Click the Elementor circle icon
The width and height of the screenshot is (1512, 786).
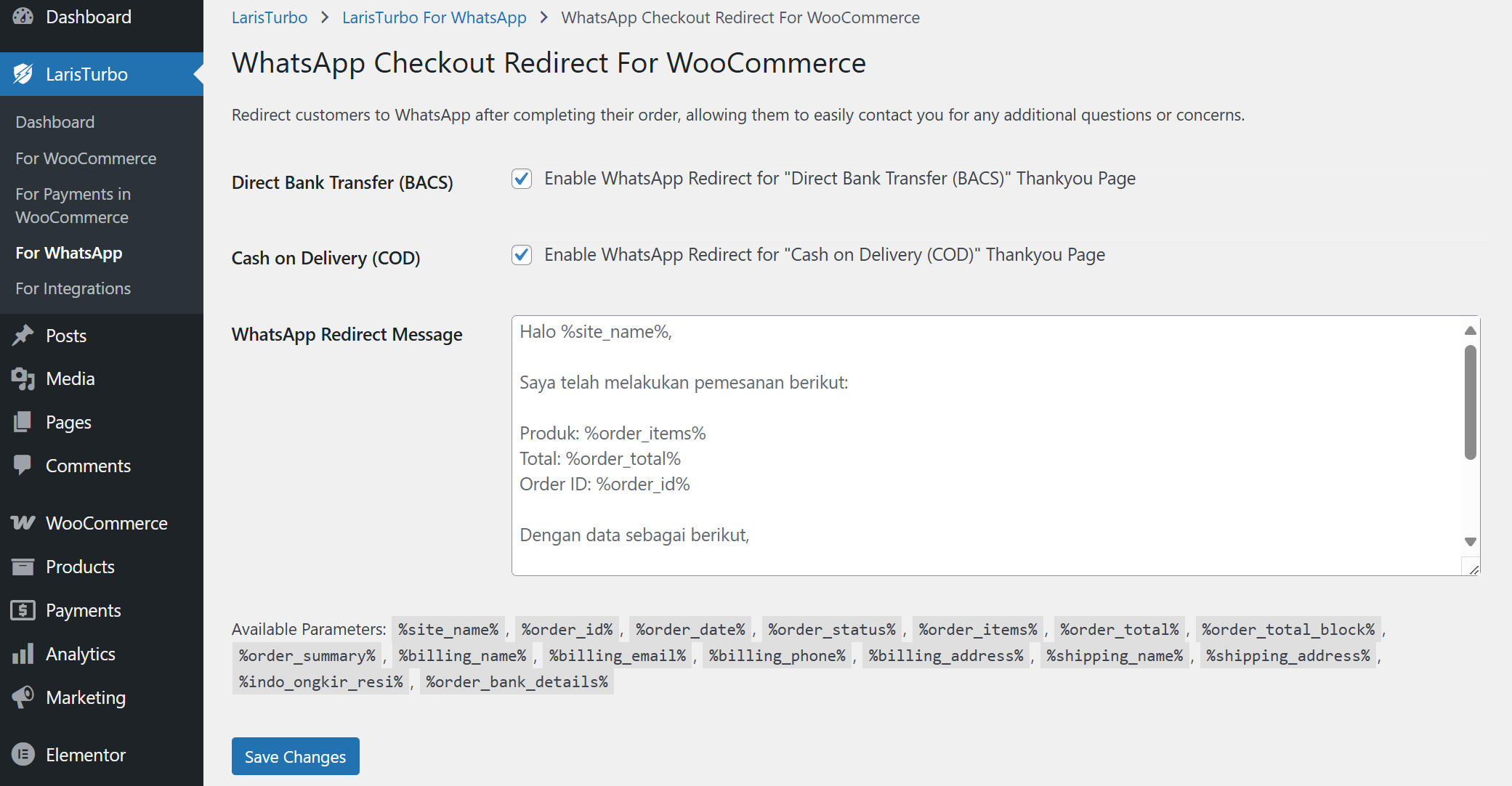[23, 755]
